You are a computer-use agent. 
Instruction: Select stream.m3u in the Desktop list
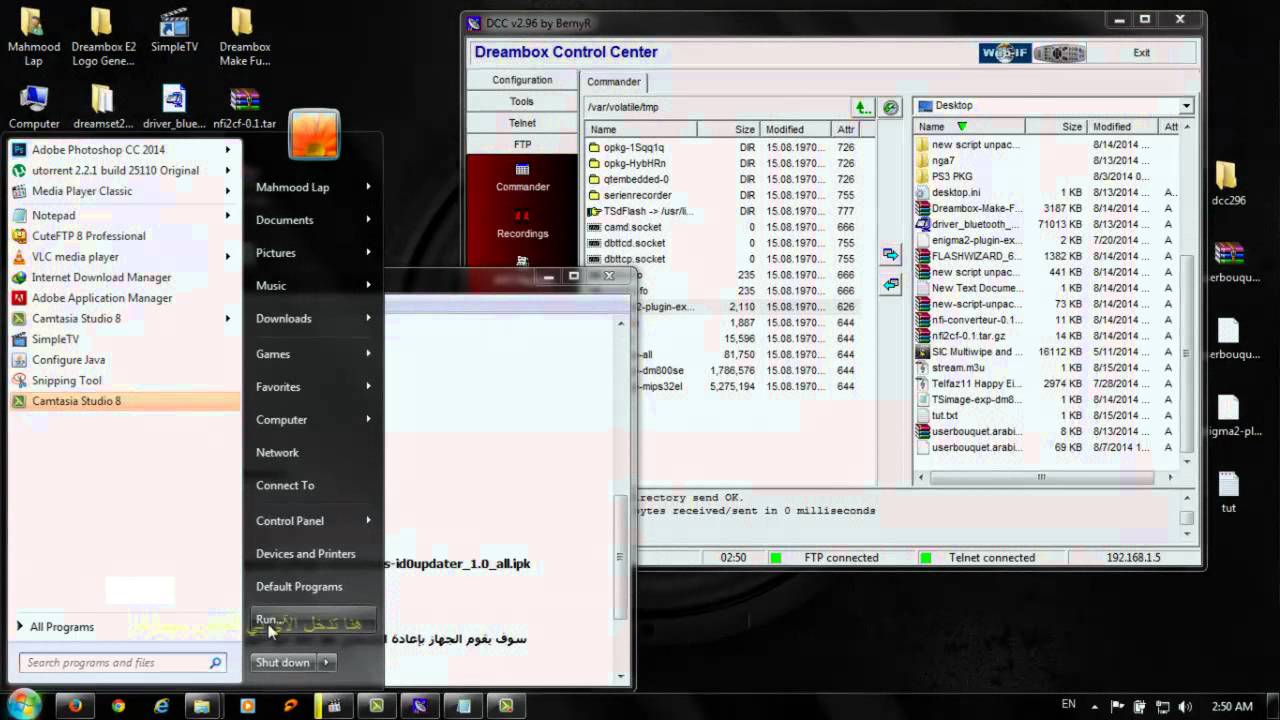[1046, 368]
